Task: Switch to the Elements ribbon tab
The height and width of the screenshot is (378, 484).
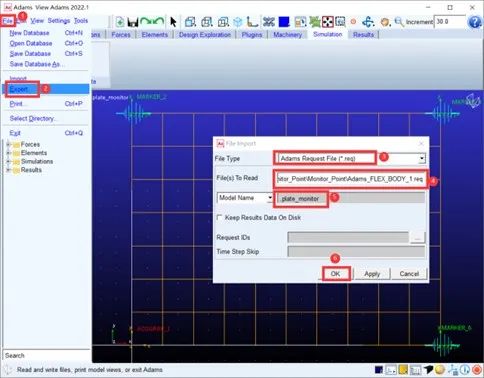Action: 155,35
